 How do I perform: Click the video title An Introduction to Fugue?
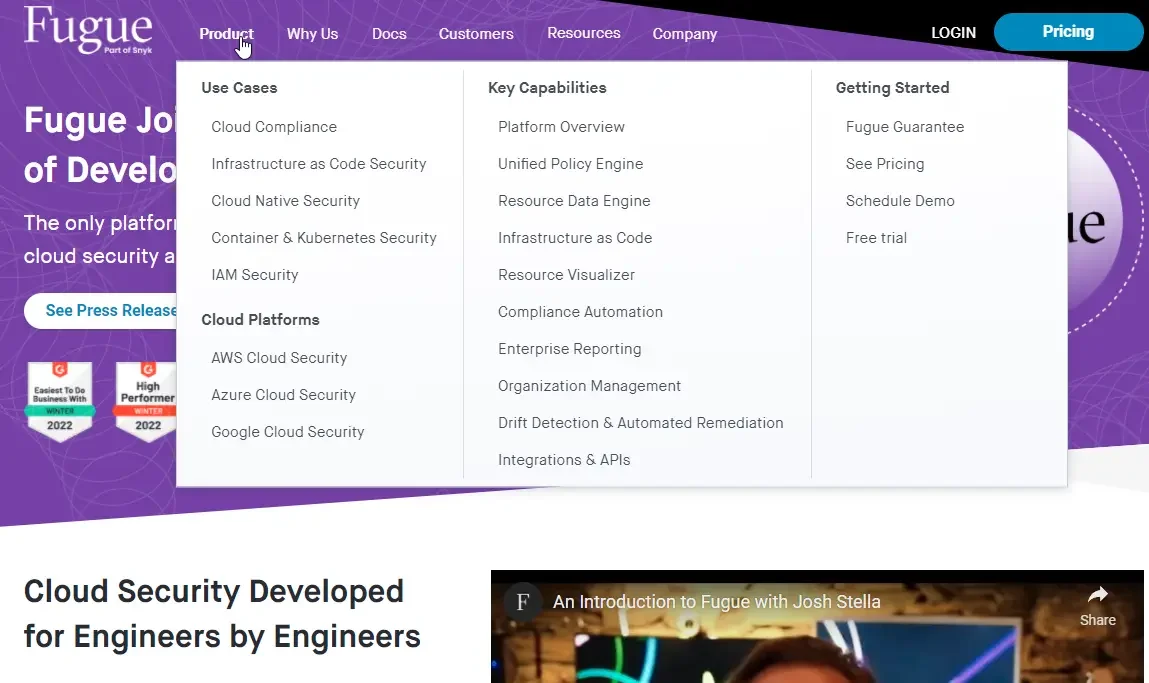[717, 602]
